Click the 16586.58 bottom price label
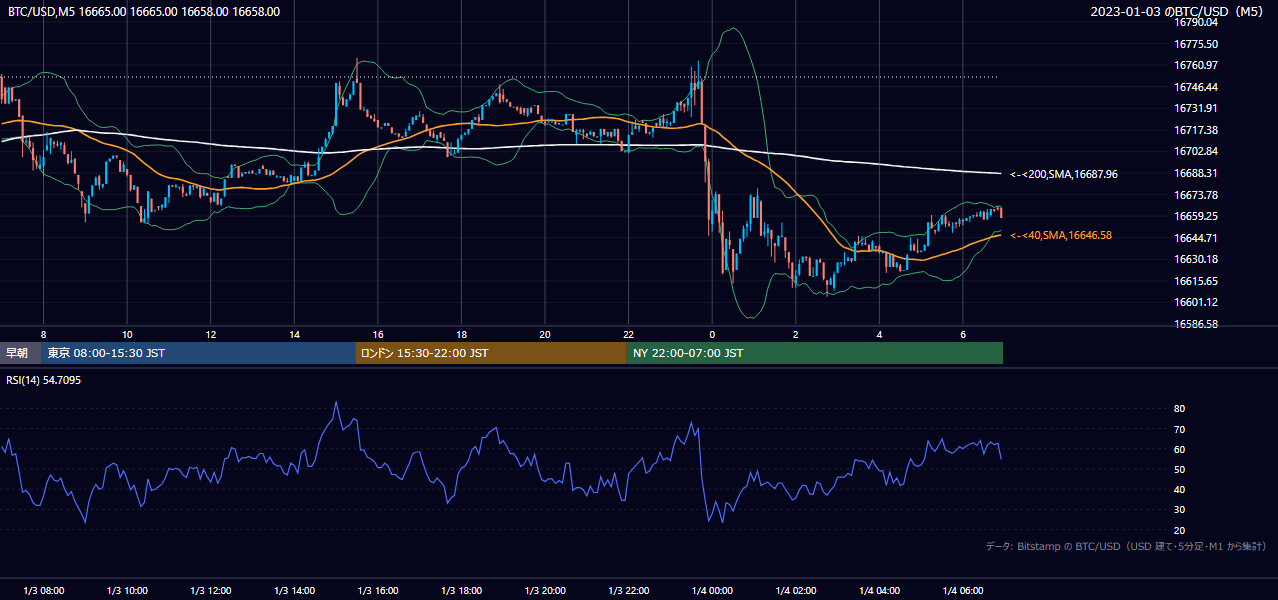The height and width of the screenshot is (600, 1278). tap(1196, 324)
